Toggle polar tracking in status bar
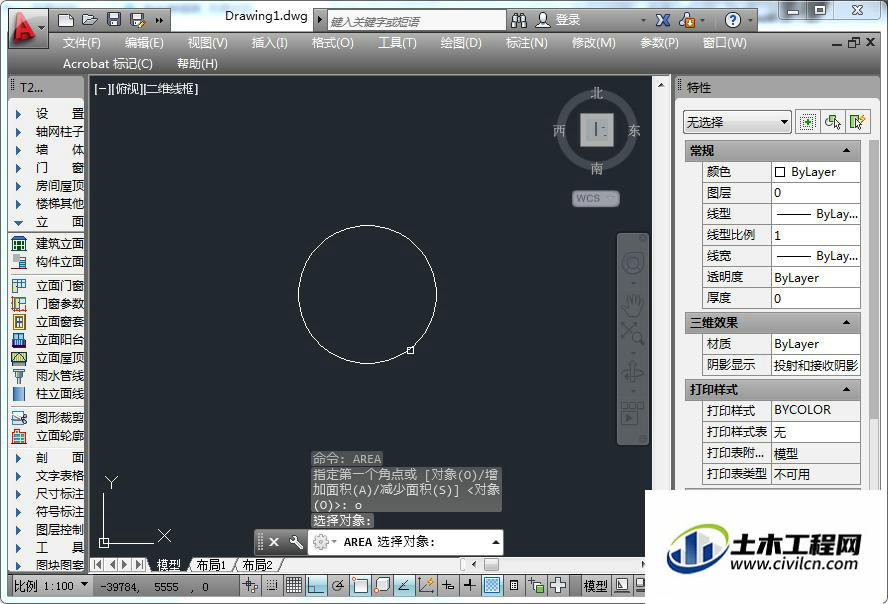This screenshot has width=888, height=604. 338,585
